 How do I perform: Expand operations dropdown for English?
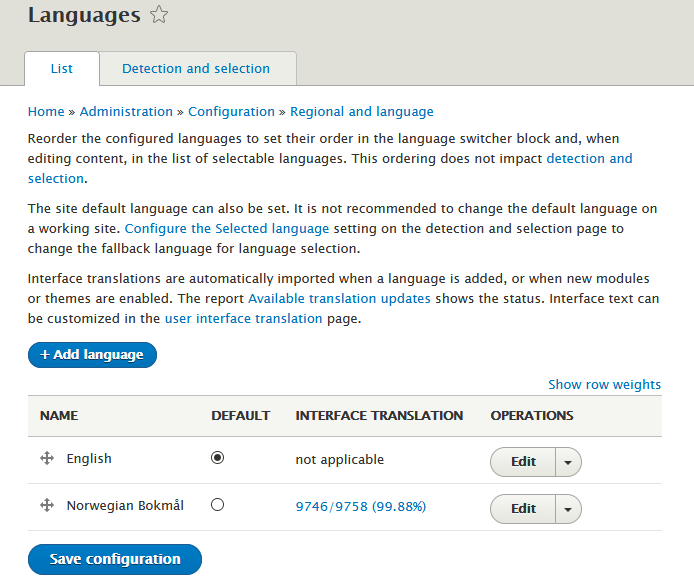[x=568, y=462]
